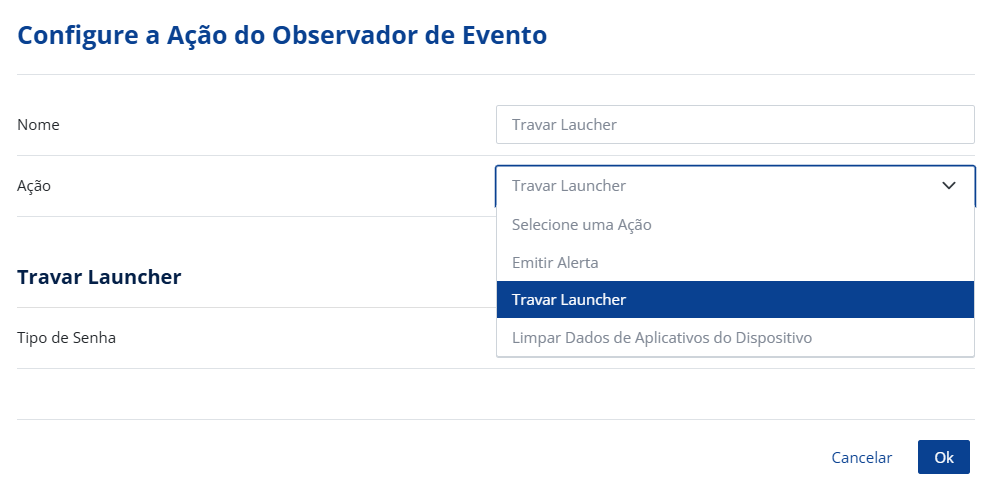
Task: Click the Nome text input field
Action: coord(734,125)
